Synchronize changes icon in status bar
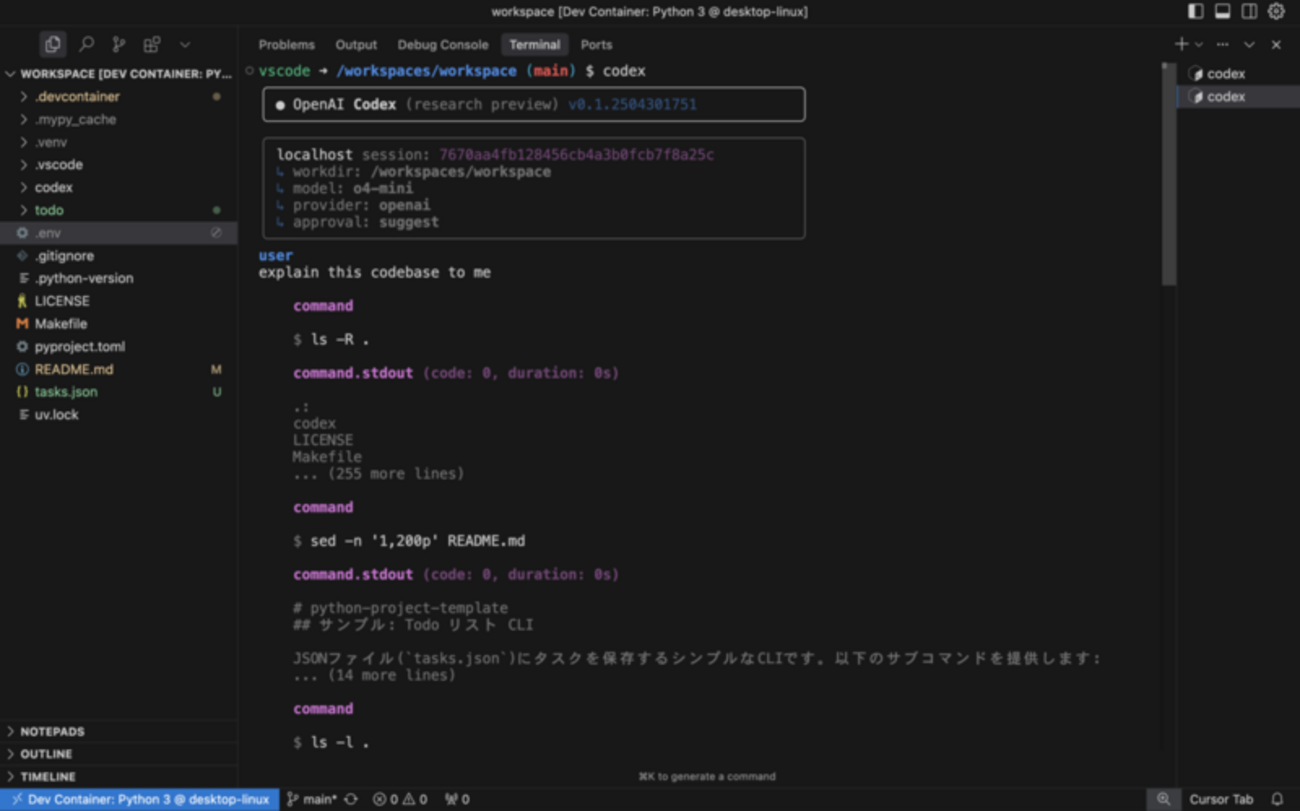The height and width of the screenshot is (811, 1300). [x=351, y=799]
